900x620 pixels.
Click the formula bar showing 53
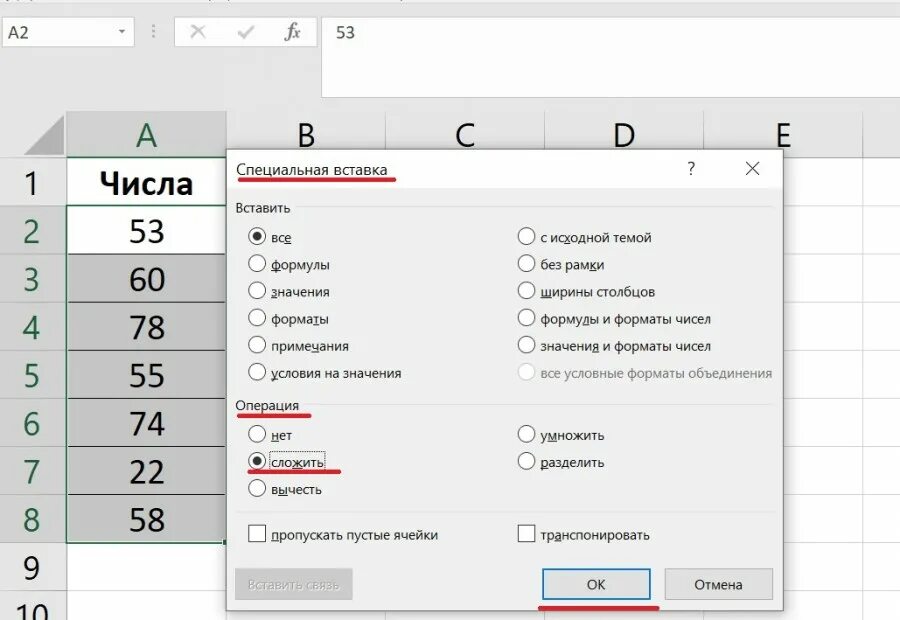click(611, 57)
